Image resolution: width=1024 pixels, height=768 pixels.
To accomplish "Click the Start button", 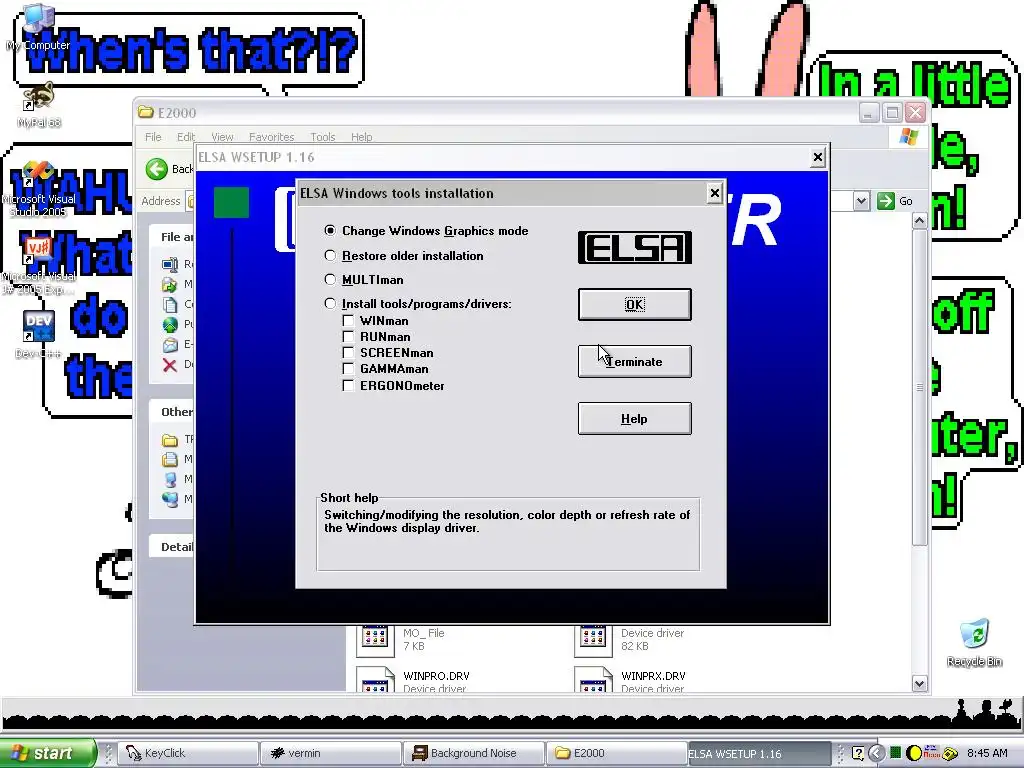I will [x=48, y=753].
